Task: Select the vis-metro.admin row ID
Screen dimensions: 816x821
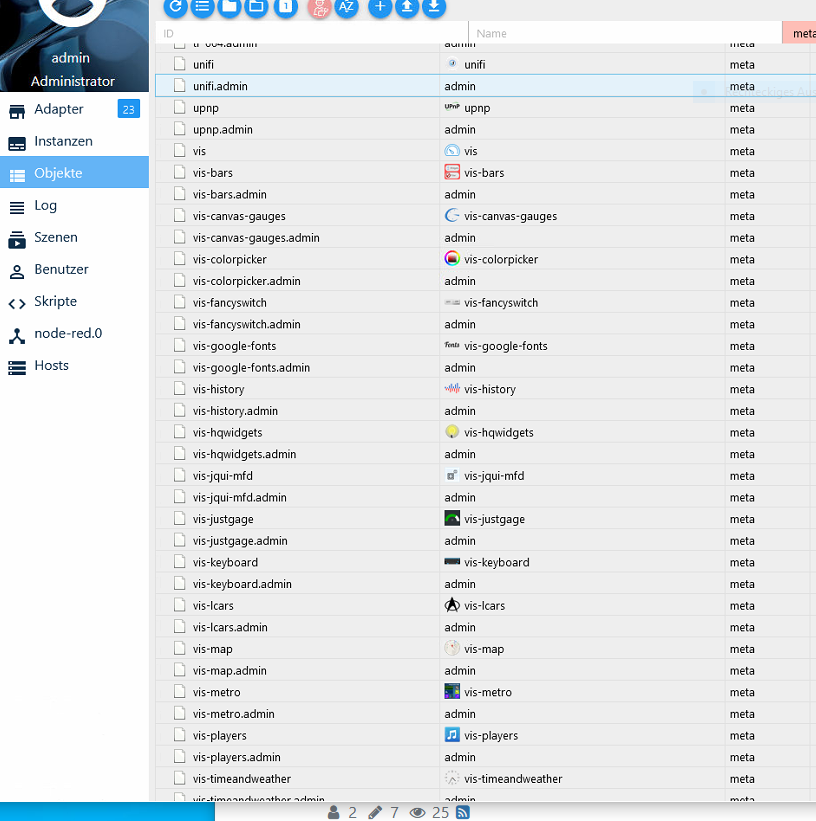Action: coord(234,714)
